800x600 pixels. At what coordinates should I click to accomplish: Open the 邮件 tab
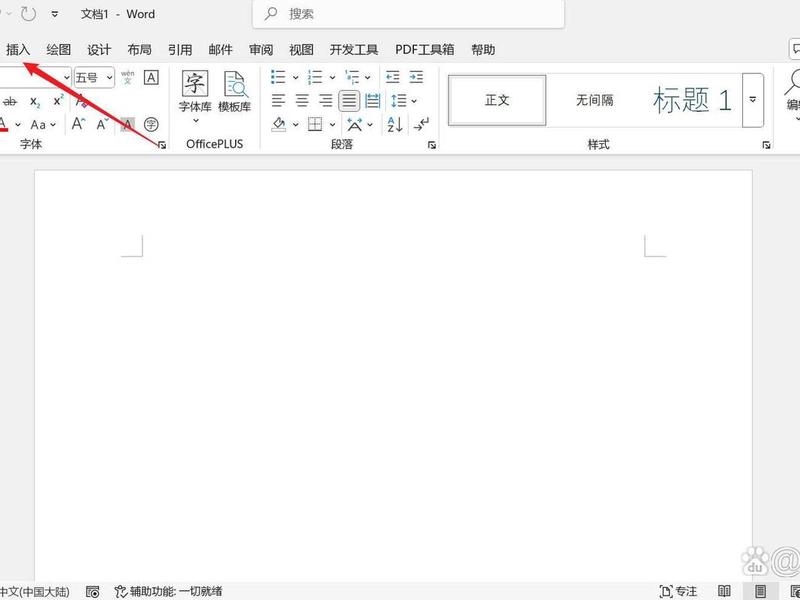coord(220,49)
